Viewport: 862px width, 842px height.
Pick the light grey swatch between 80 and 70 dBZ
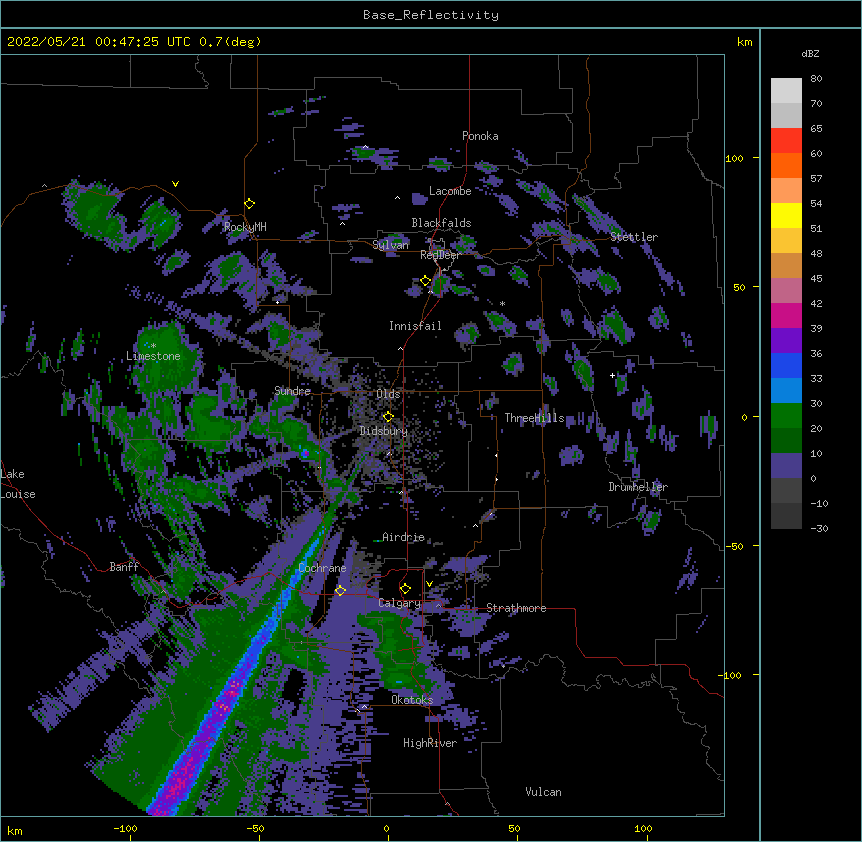tap(786, 91)
